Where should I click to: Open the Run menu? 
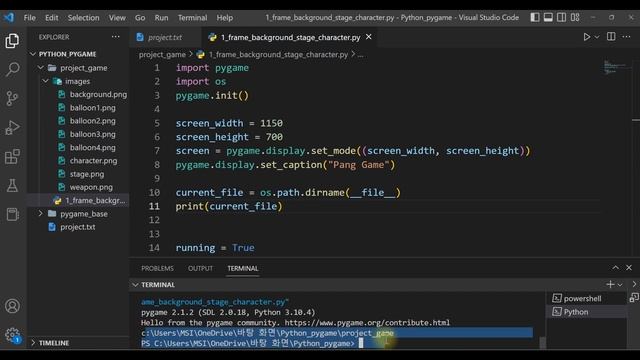coord(161,18)
